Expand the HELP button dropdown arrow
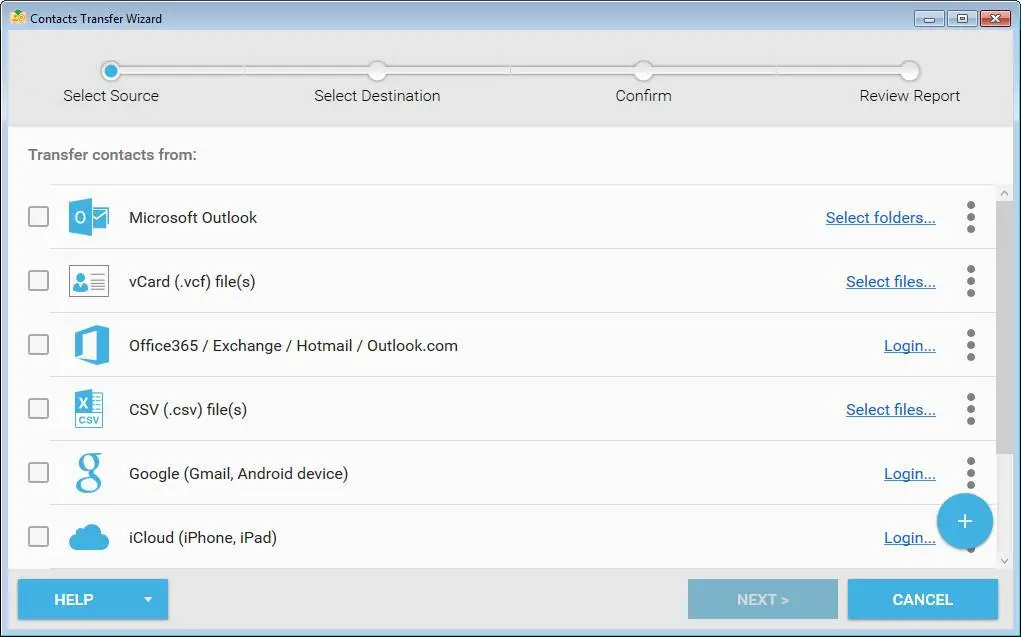 [x=148, y=599]
